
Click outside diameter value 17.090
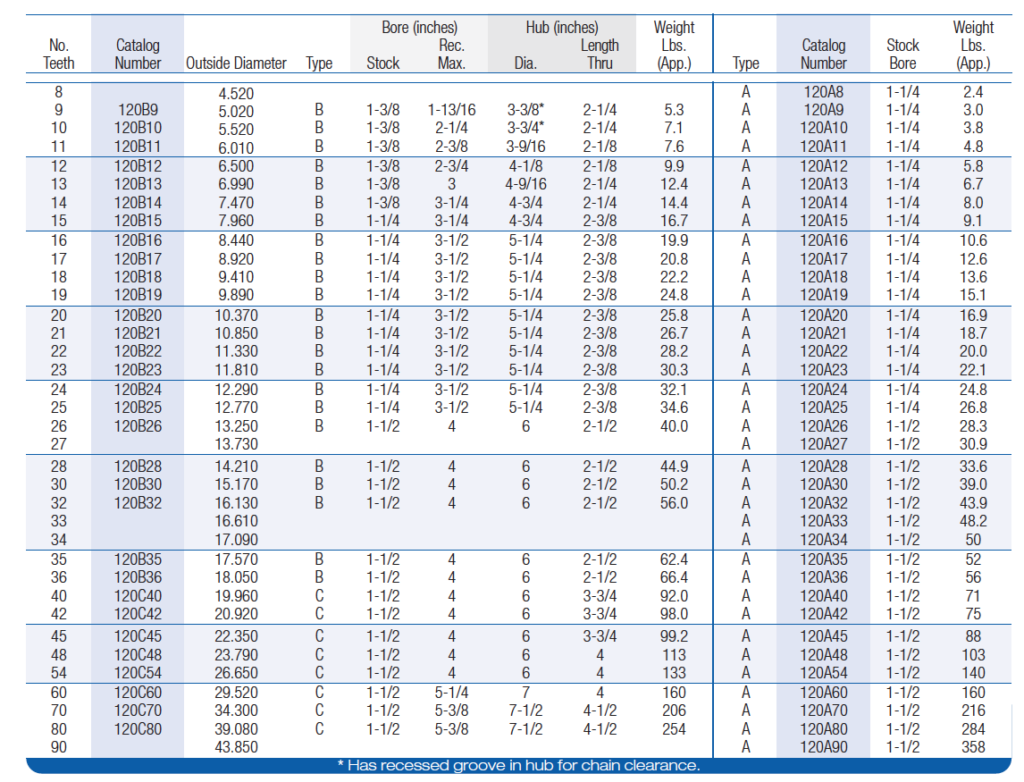click(236, 539)
